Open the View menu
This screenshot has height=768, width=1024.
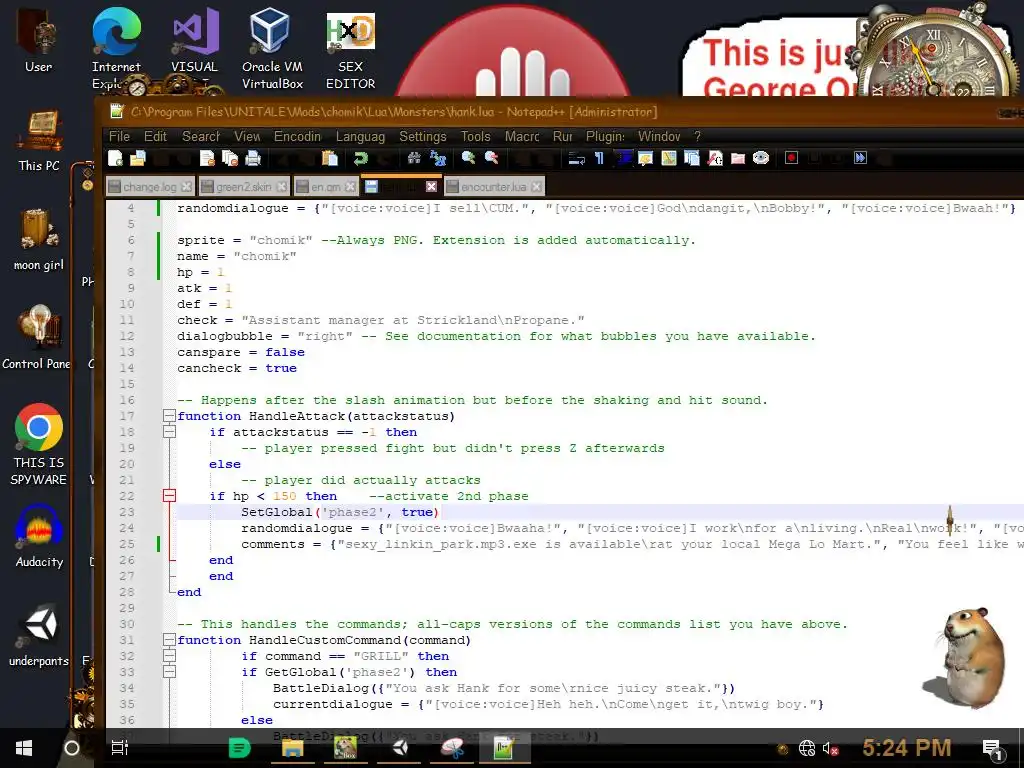click(247, 136)
